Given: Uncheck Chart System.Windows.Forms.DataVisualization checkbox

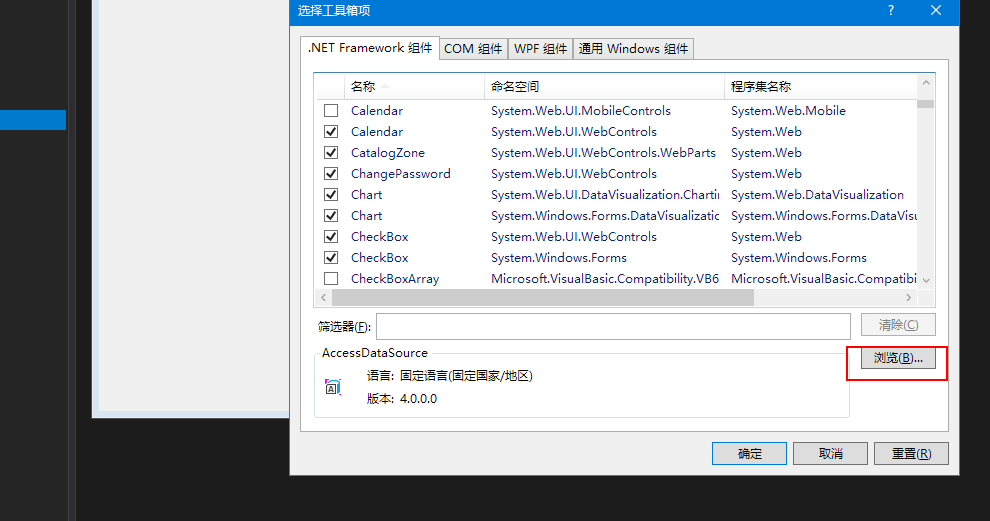Looking at the screenshot, I should (x=331, y=215).
